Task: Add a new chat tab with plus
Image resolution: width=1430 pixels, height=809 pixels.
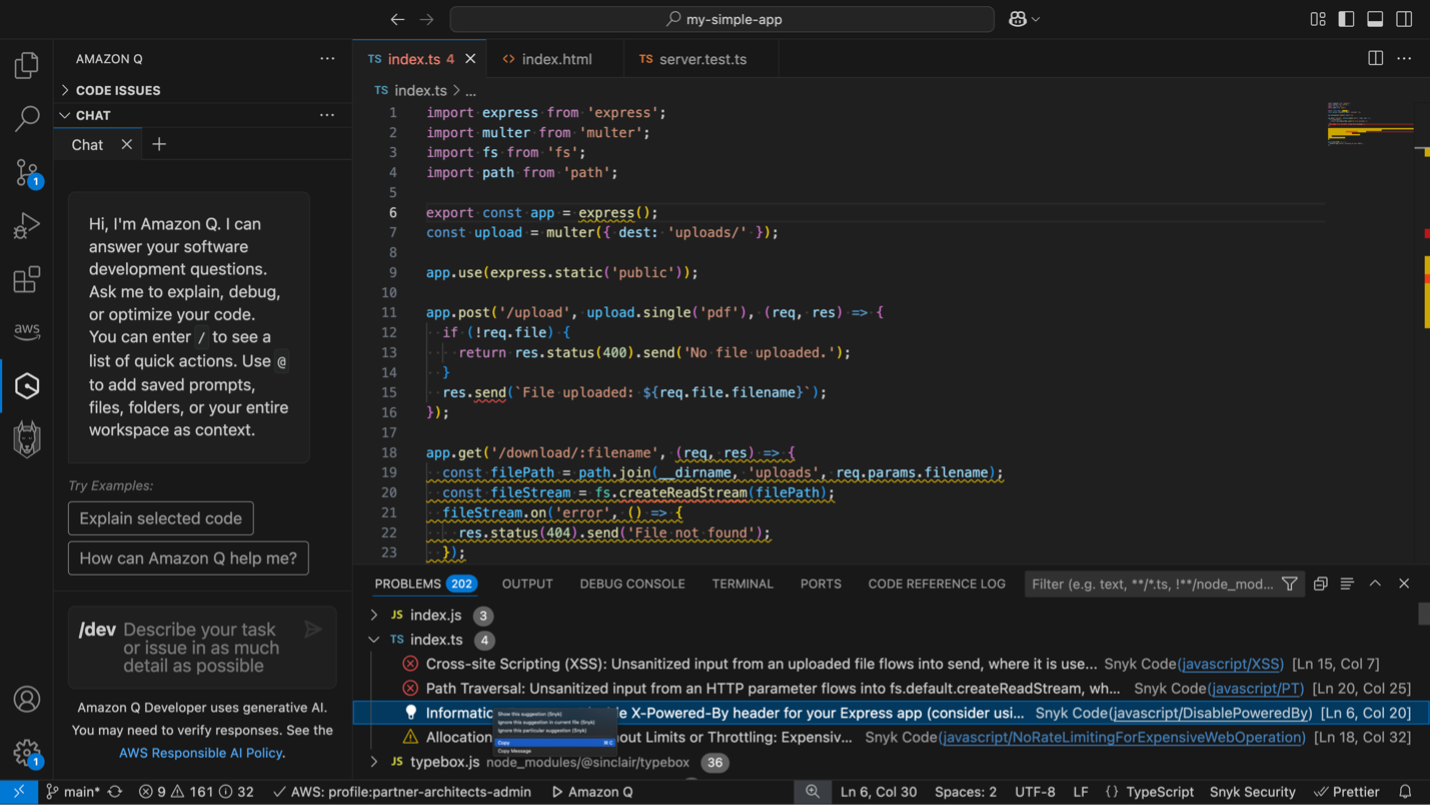Action: [x=159, y=144]
